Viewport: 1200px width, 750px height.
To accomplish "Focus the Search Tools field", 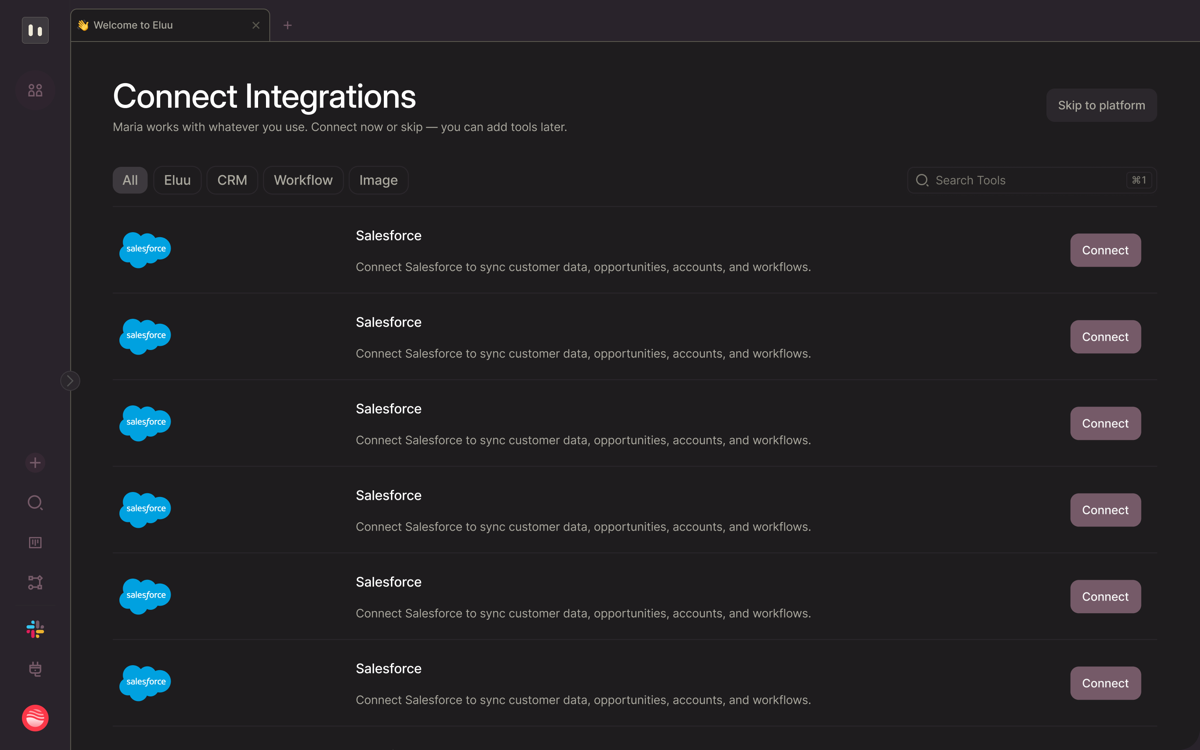I will click(1032, 180).
